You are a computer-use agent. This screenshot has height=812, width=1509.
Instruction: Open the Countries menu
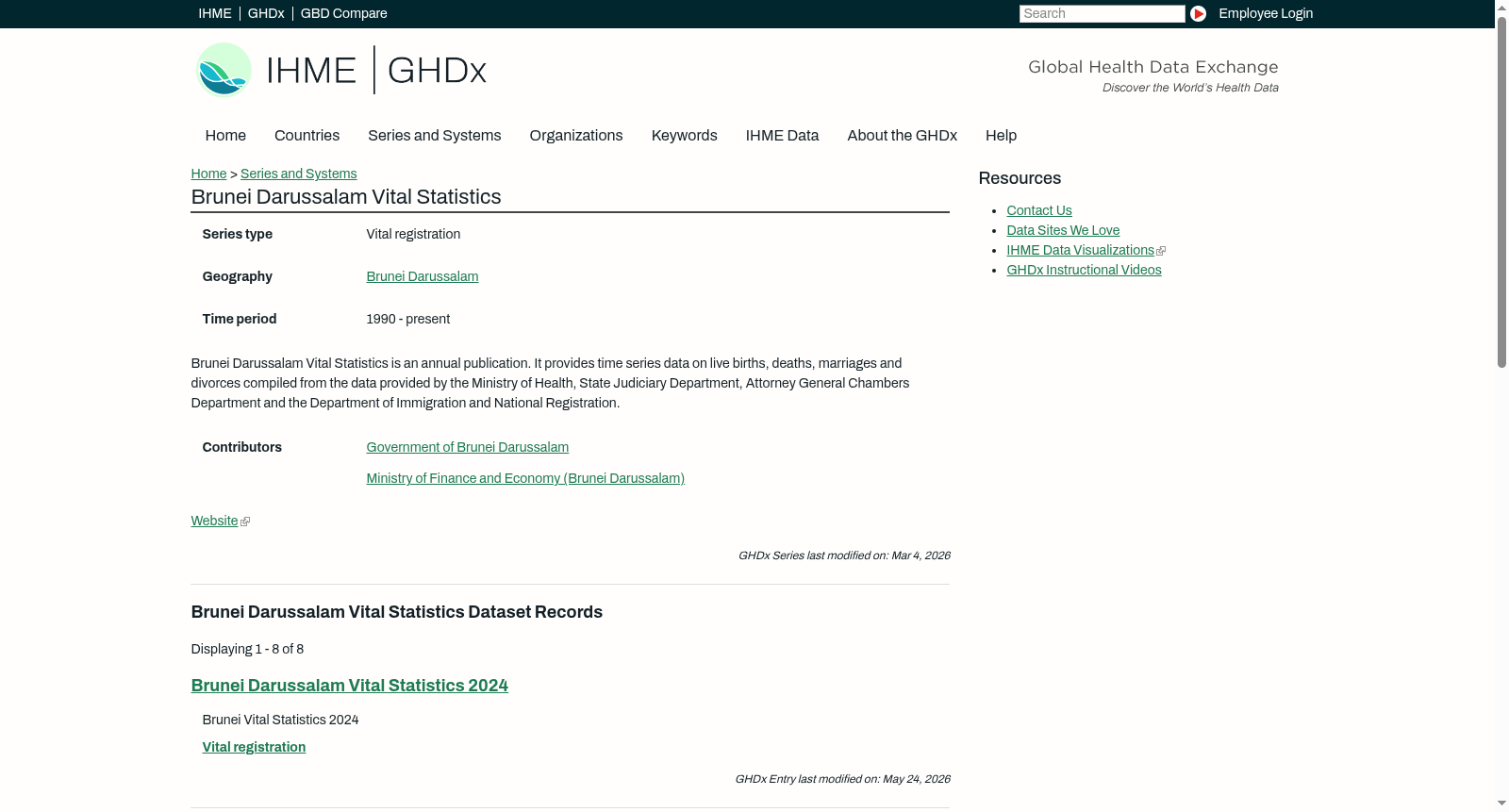307,136
